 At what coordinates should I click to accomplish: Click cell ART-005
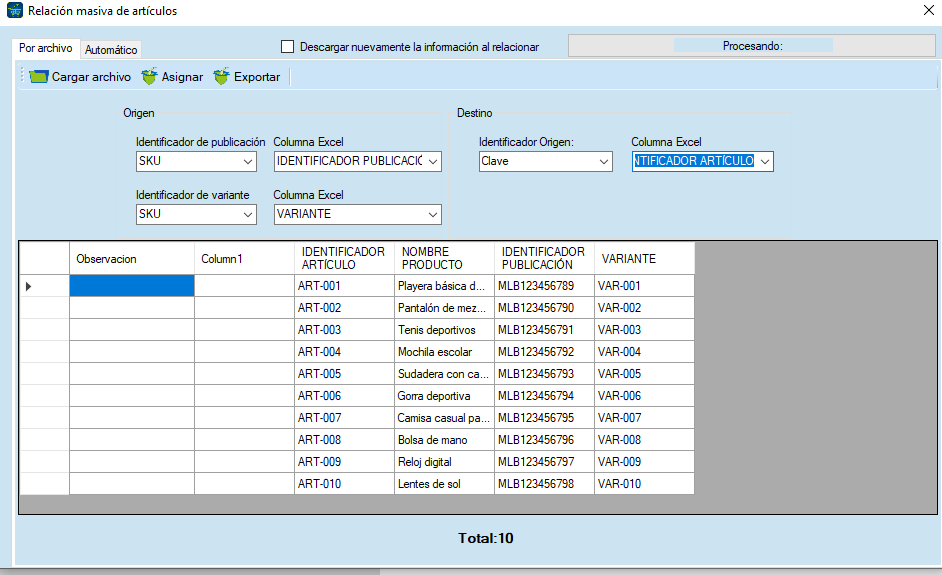click(x=344, y=374)
